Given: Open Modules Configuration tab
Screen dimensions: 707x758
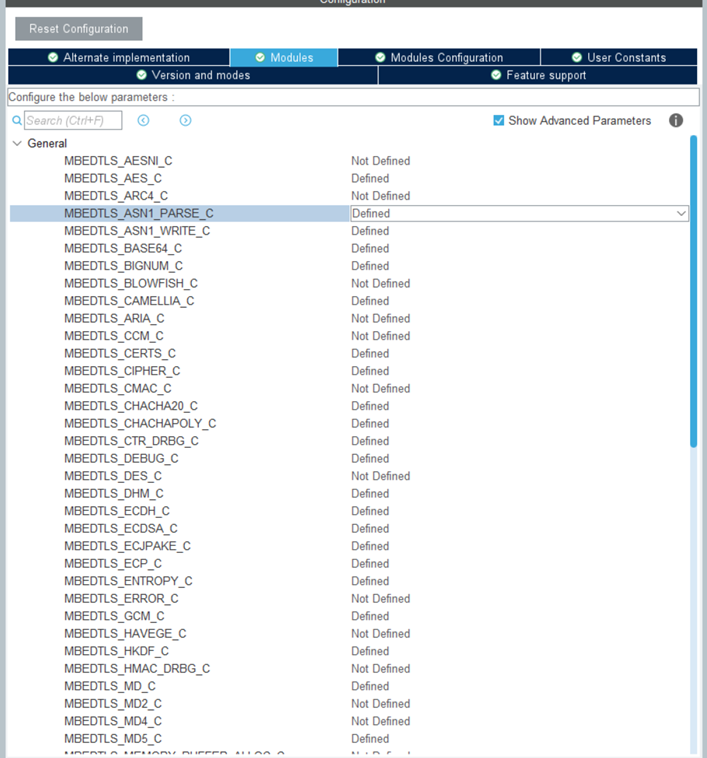Looking at the screenshot, I should pos(439,57).
